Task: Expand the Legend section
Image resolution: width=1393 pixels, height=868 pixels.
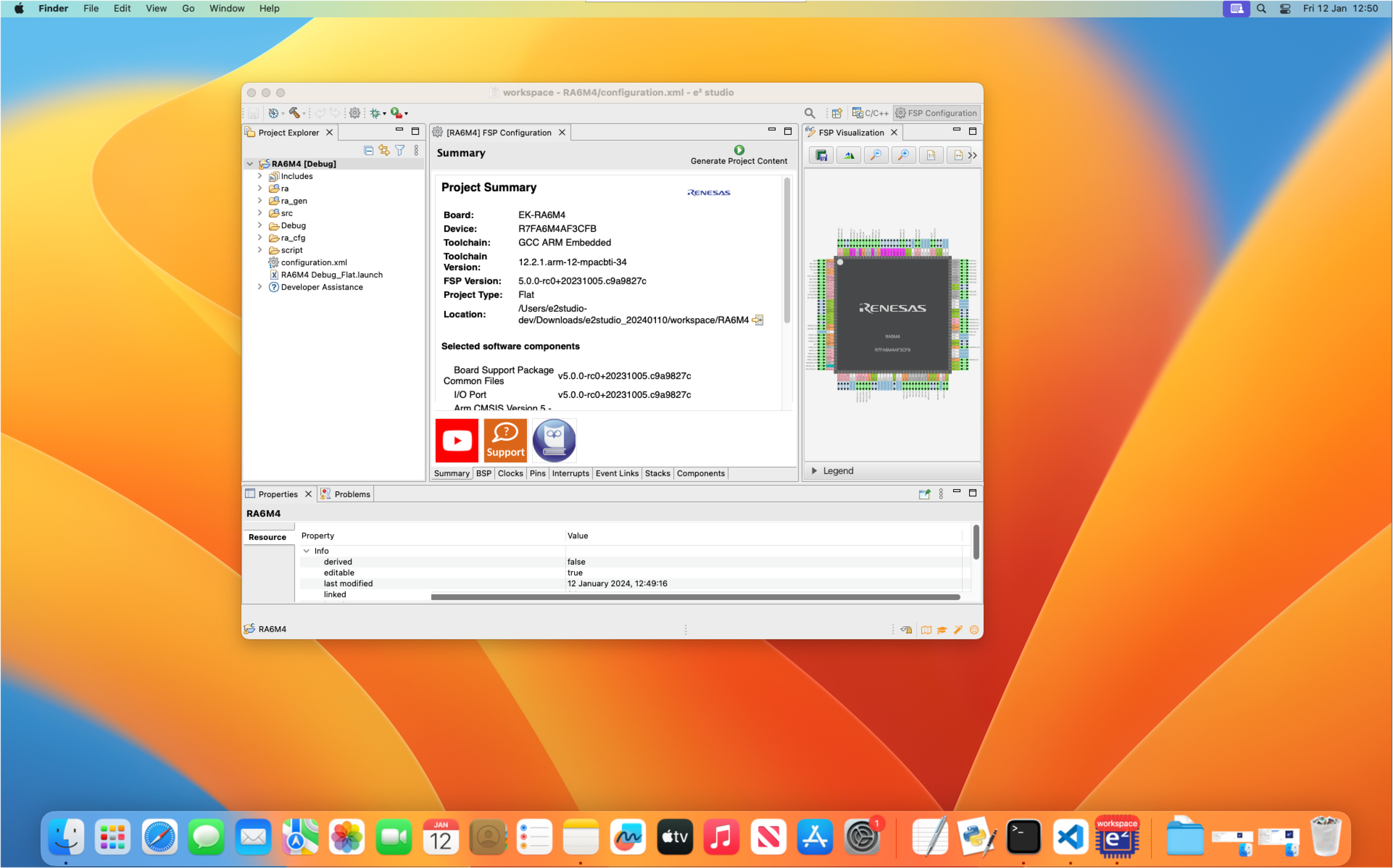Action: [814, 471]
